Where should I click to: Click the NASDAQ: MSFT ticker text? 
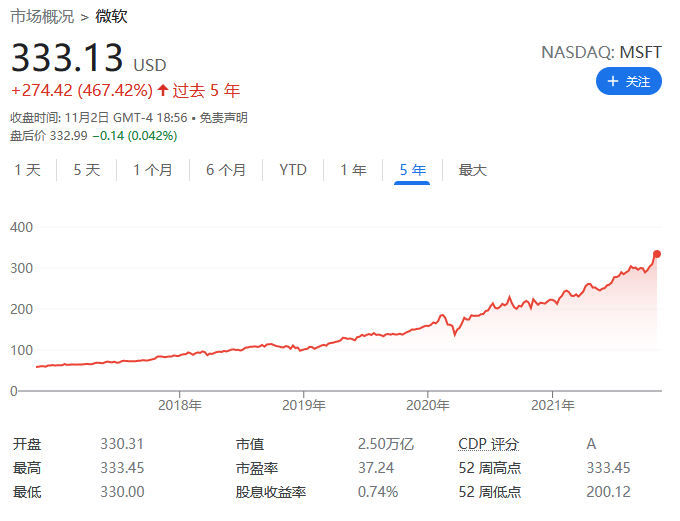click(601, 52)
